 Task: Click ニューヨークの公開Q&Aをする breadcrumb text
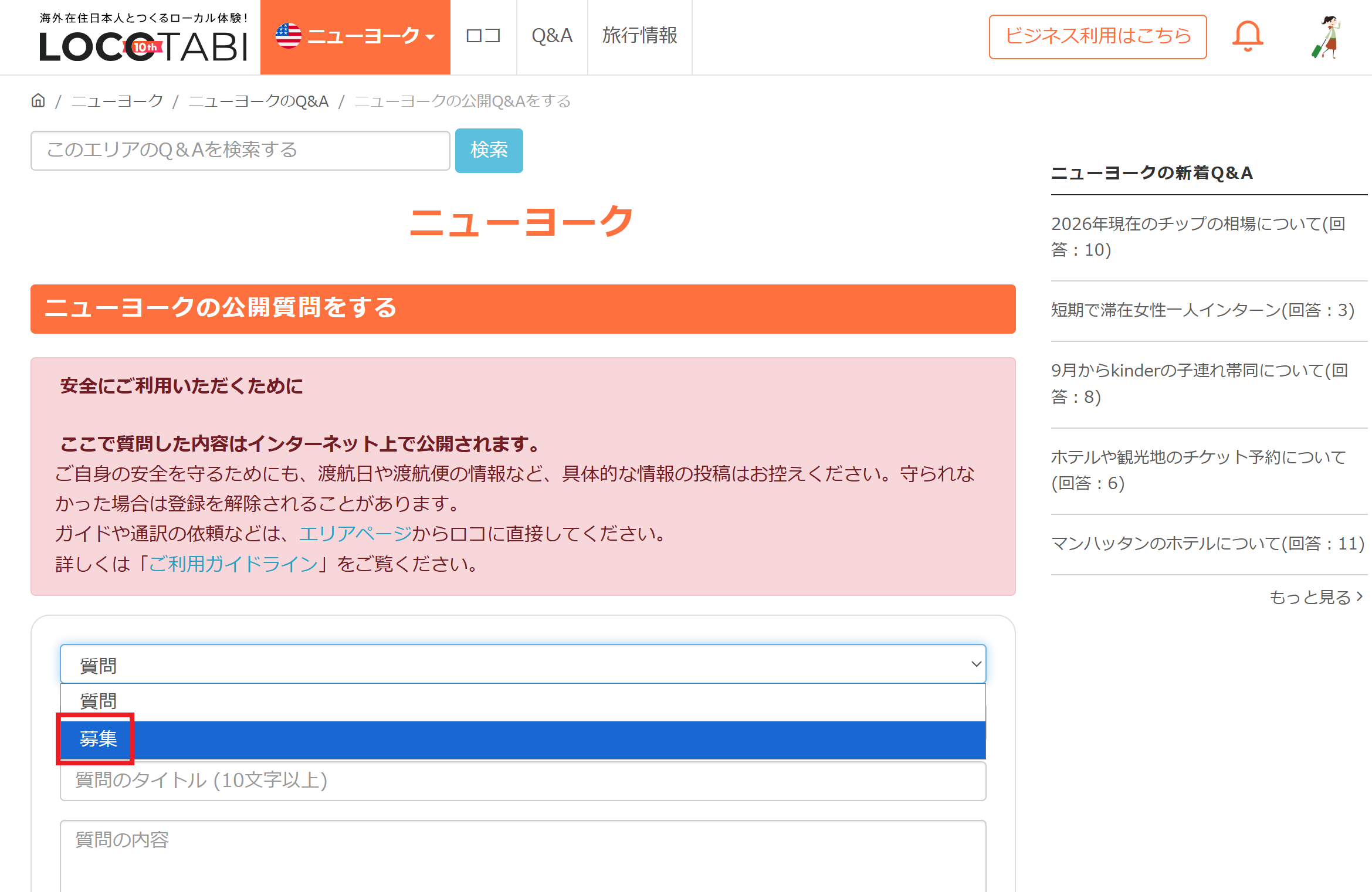pos(463,101)
